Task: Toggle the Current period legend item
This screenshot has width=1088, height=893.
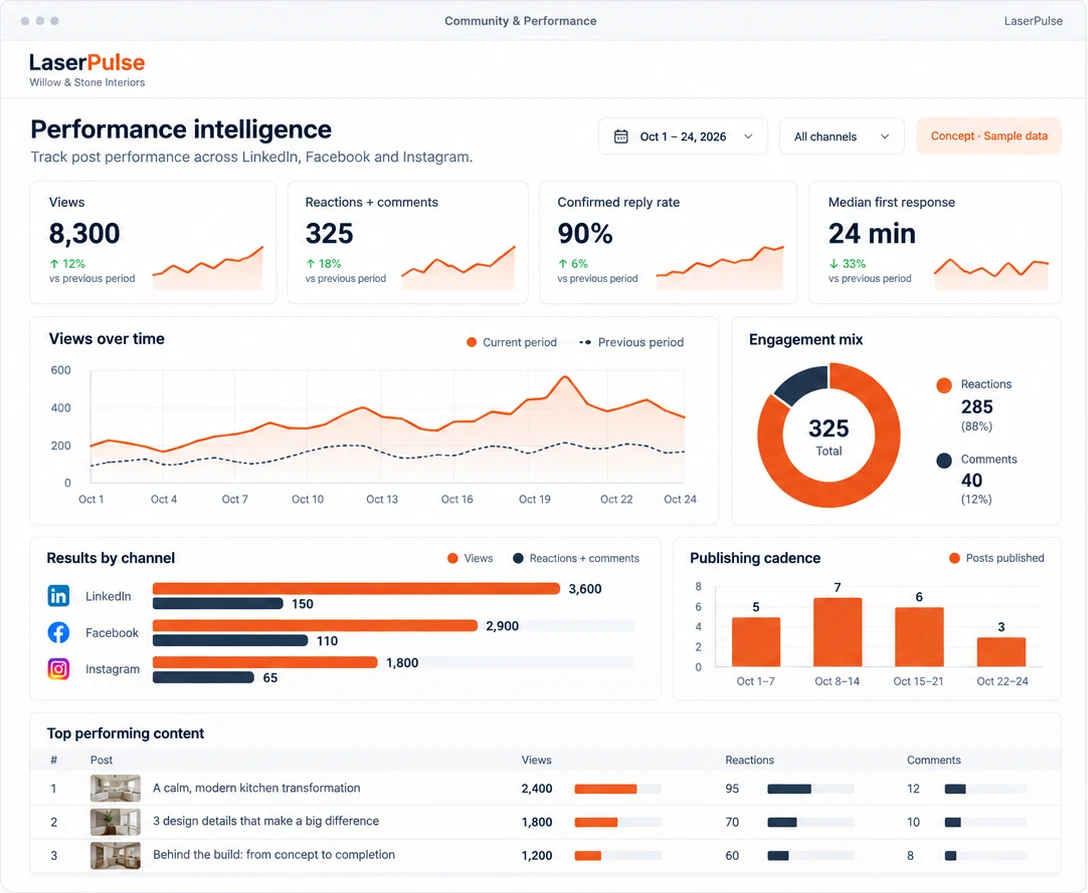Action: click(511, 342)
